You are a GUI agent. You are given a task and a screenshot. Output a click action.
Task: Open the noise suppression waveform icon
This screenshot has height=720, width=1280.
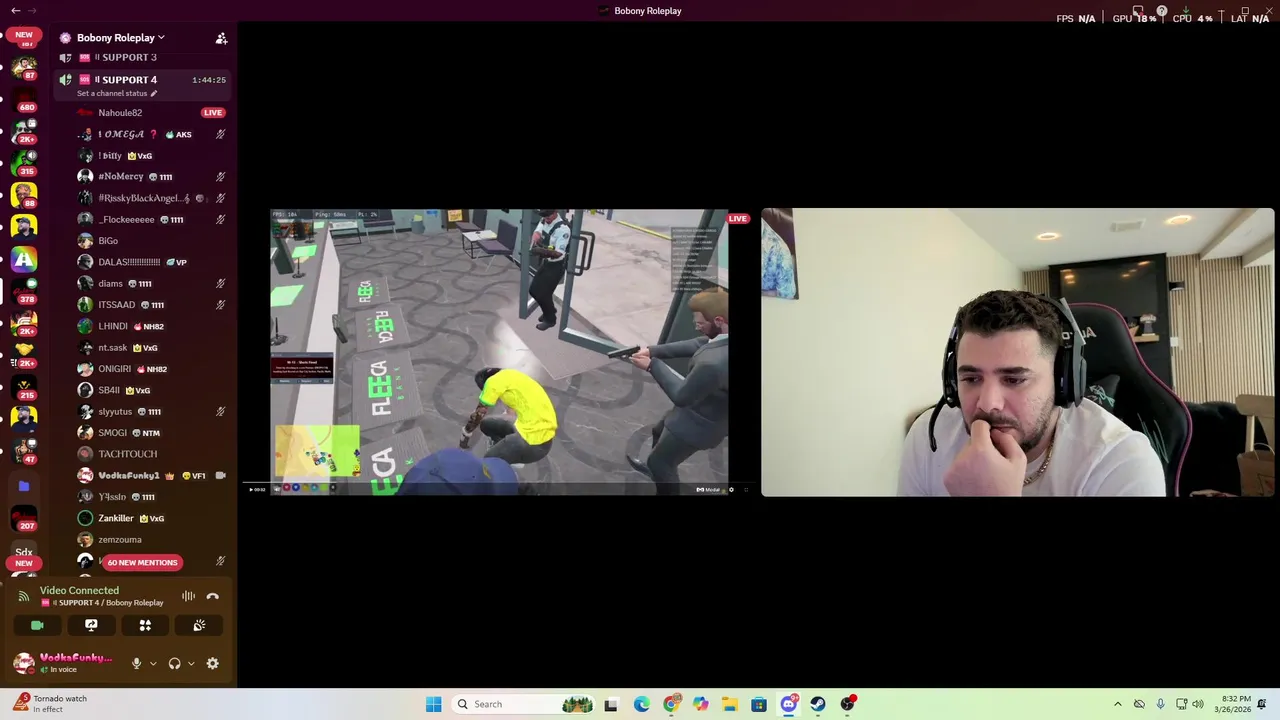click(188, 596)
